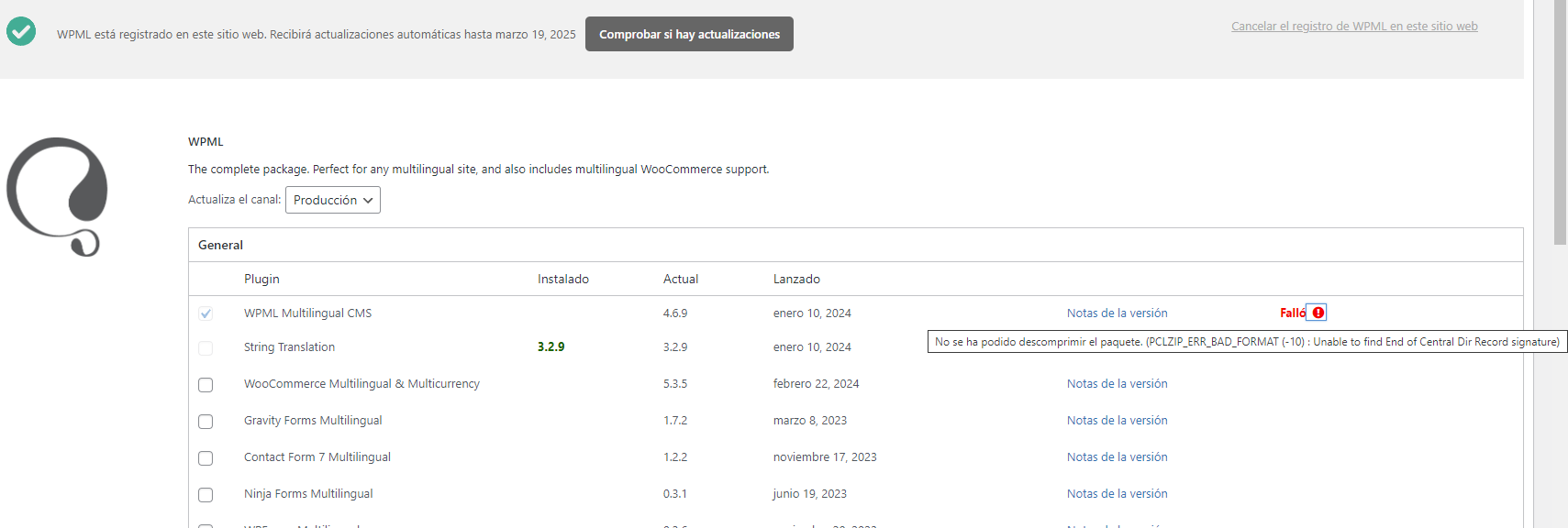Screen dimensions: 1568x528
Task: Click the Actual column header
Action: point(681,279)
